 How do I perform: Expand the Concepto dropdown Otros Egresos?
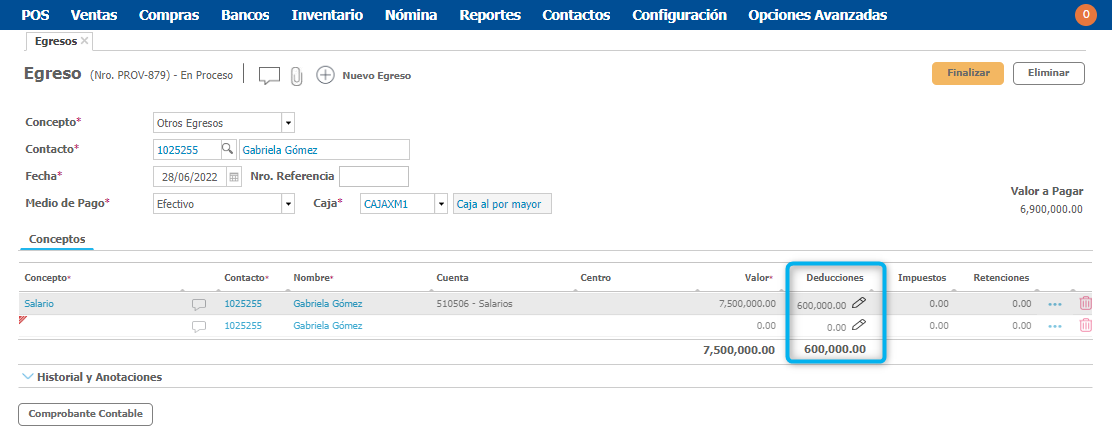[288, 123]
